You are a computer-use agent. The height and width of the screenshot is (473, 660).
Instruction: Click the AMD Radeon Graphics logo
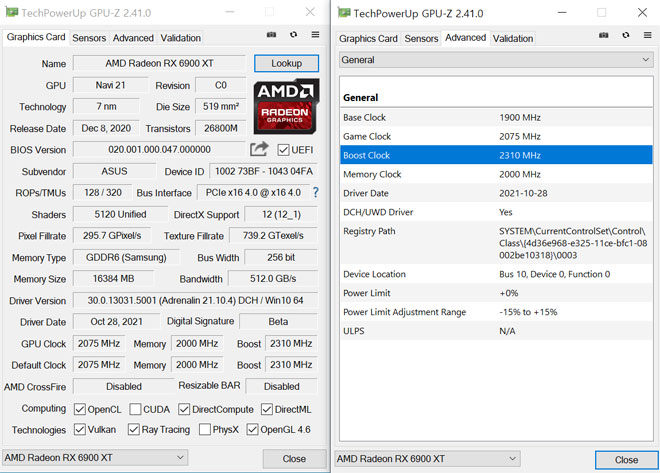(x=286, y=106)
